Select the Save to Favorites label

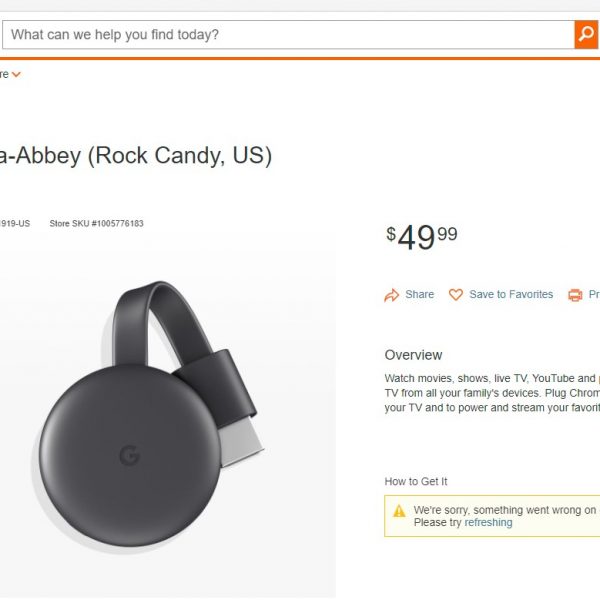(x=511, y=295)
